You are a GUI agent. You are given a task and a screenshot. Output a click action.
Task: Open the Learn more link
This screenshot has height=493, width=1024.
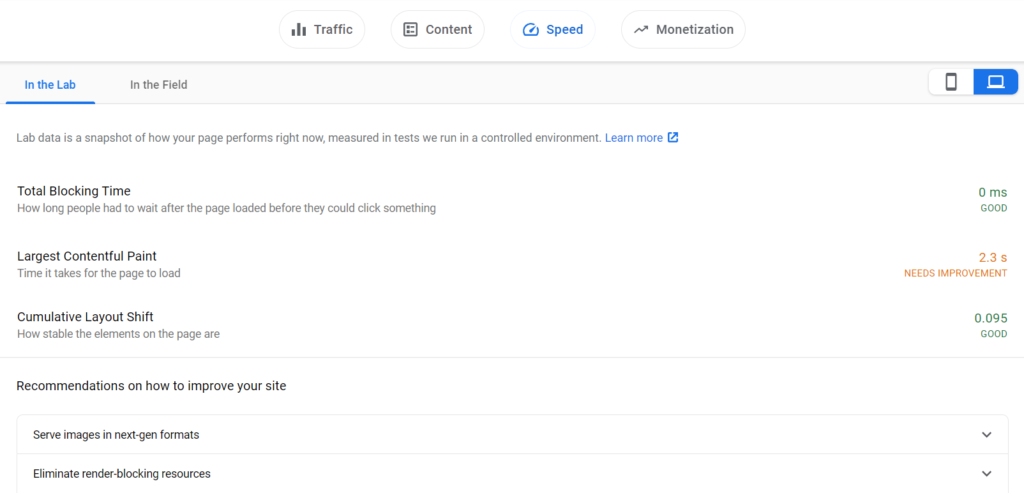pos(633,138)
